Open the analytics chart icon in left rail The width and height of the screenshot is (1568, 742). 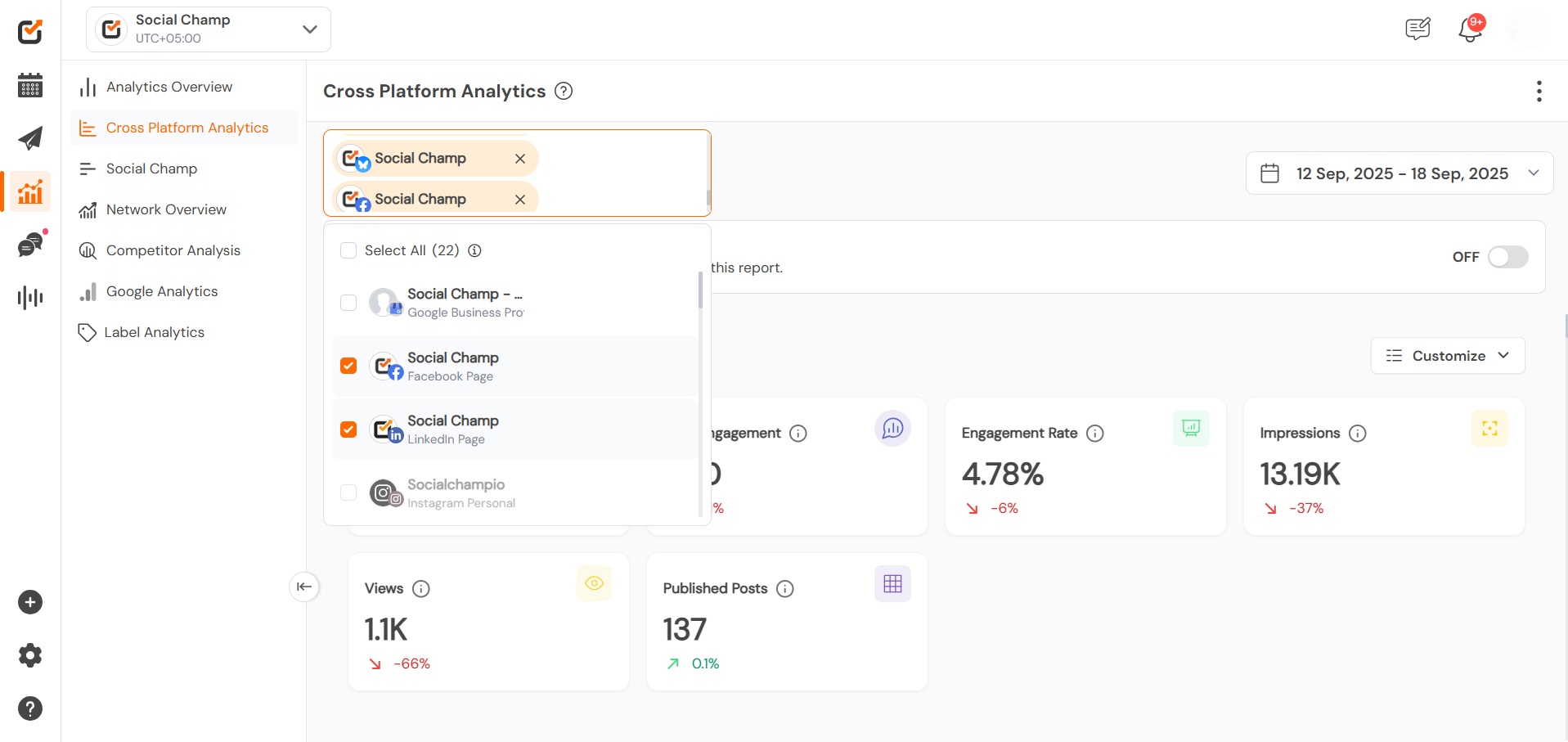coord(30,191)
